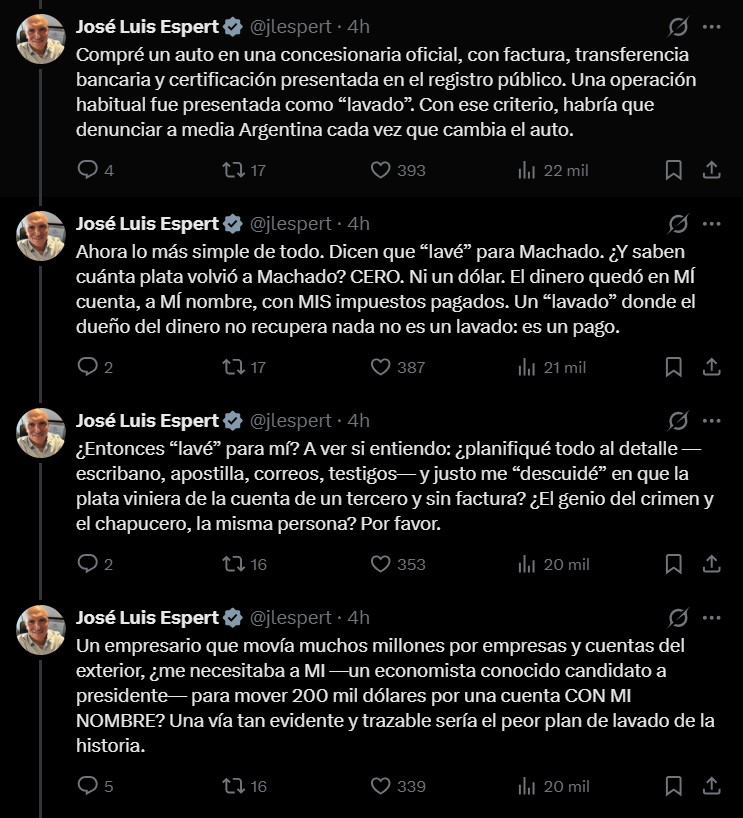Open the more options menu on the first tweet
The height and width of the screenshot is (818, 743).
point(711,27)
